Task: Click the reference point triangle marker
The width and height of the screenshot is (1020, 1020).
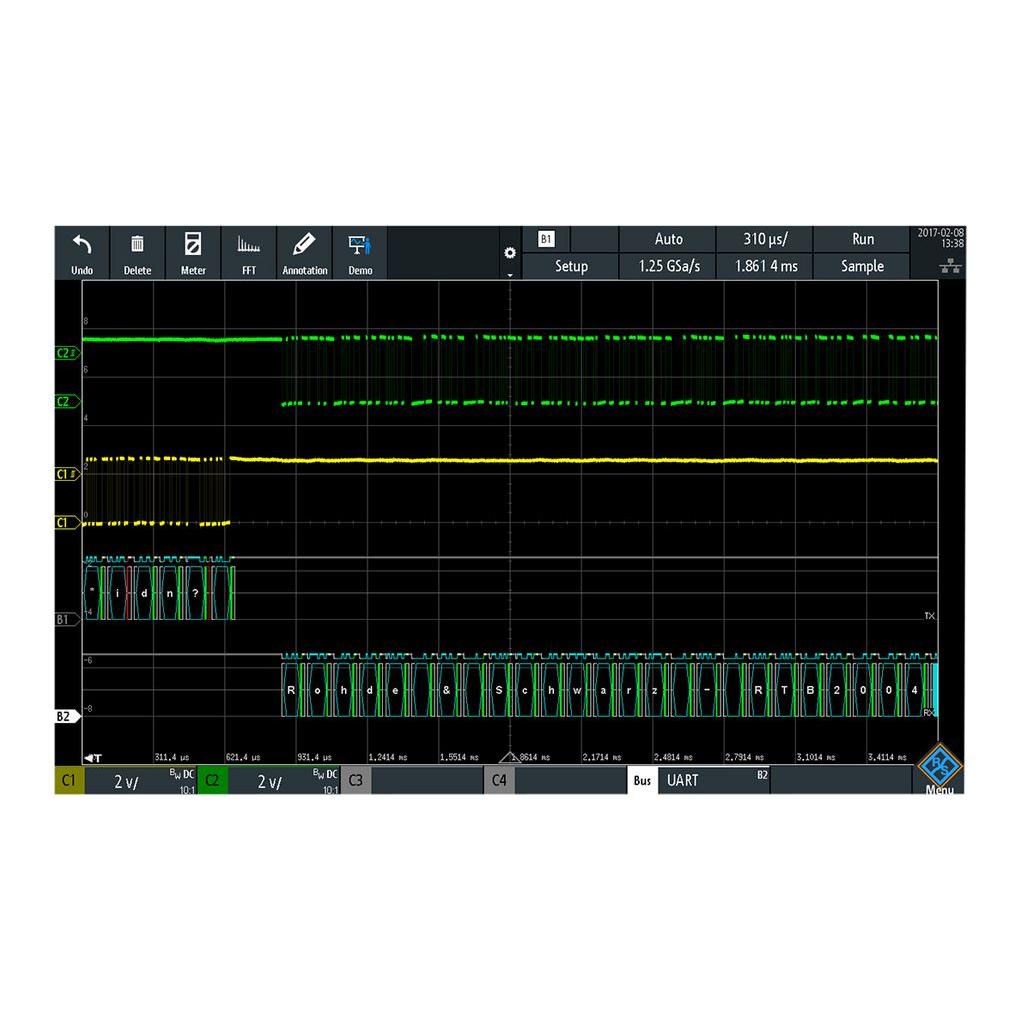Action: point(510,758)
